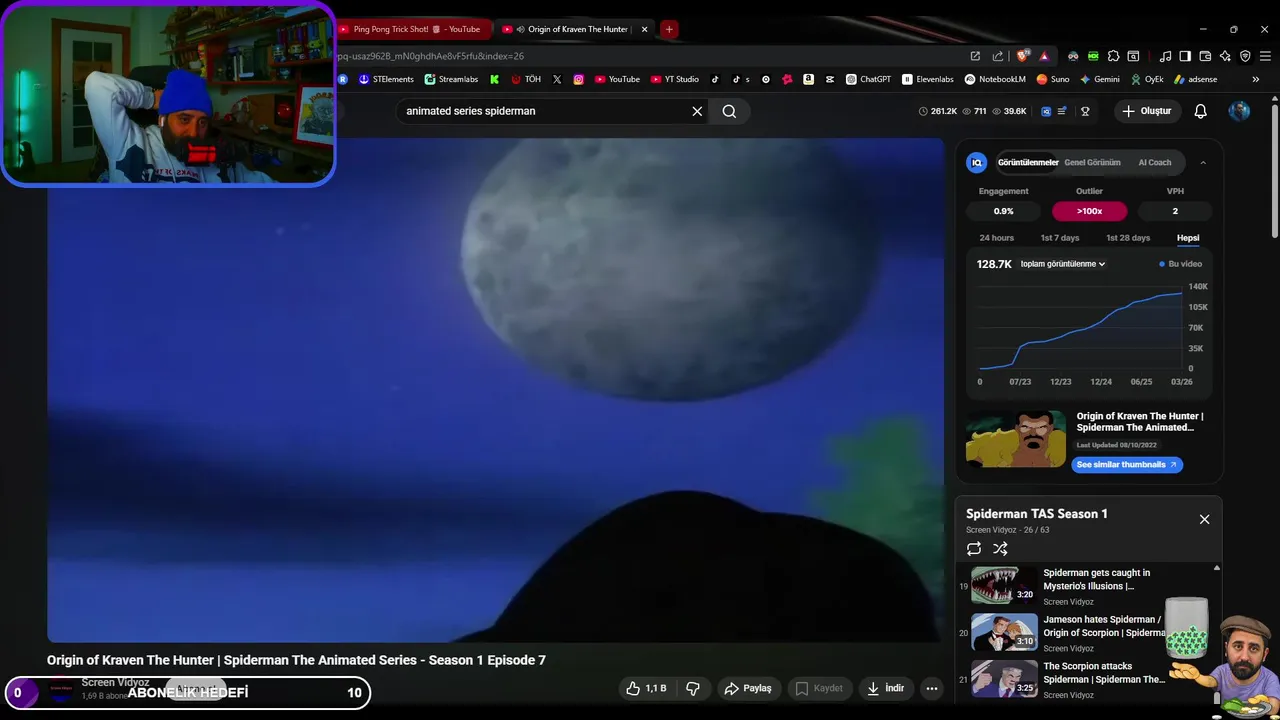This screenshot has height=720, width=1280.
Task: Select the Origin of Kraven The Hunter tab
Action: 577,29
